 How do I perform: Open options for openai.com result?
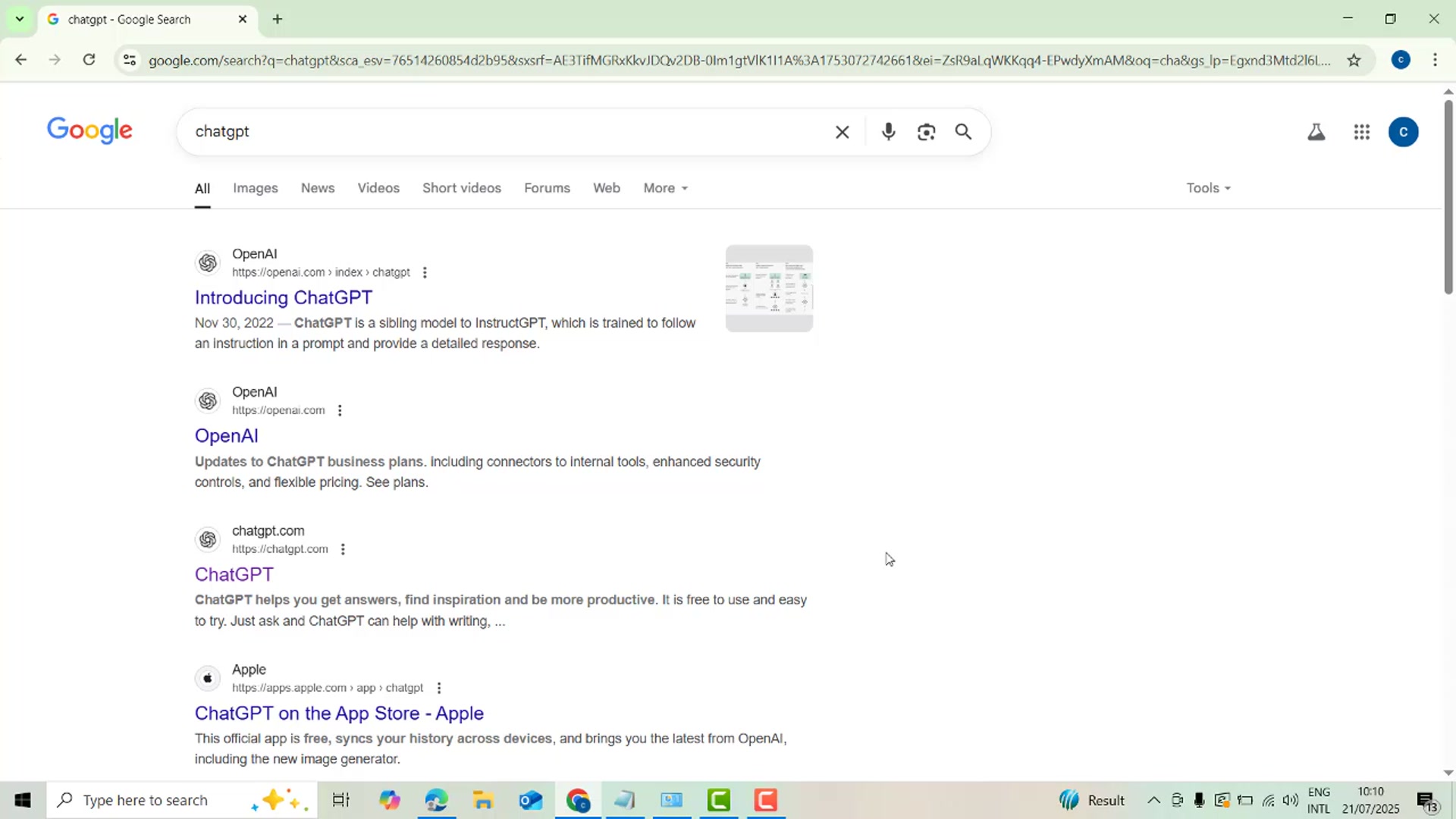click(x=340, y=410)
